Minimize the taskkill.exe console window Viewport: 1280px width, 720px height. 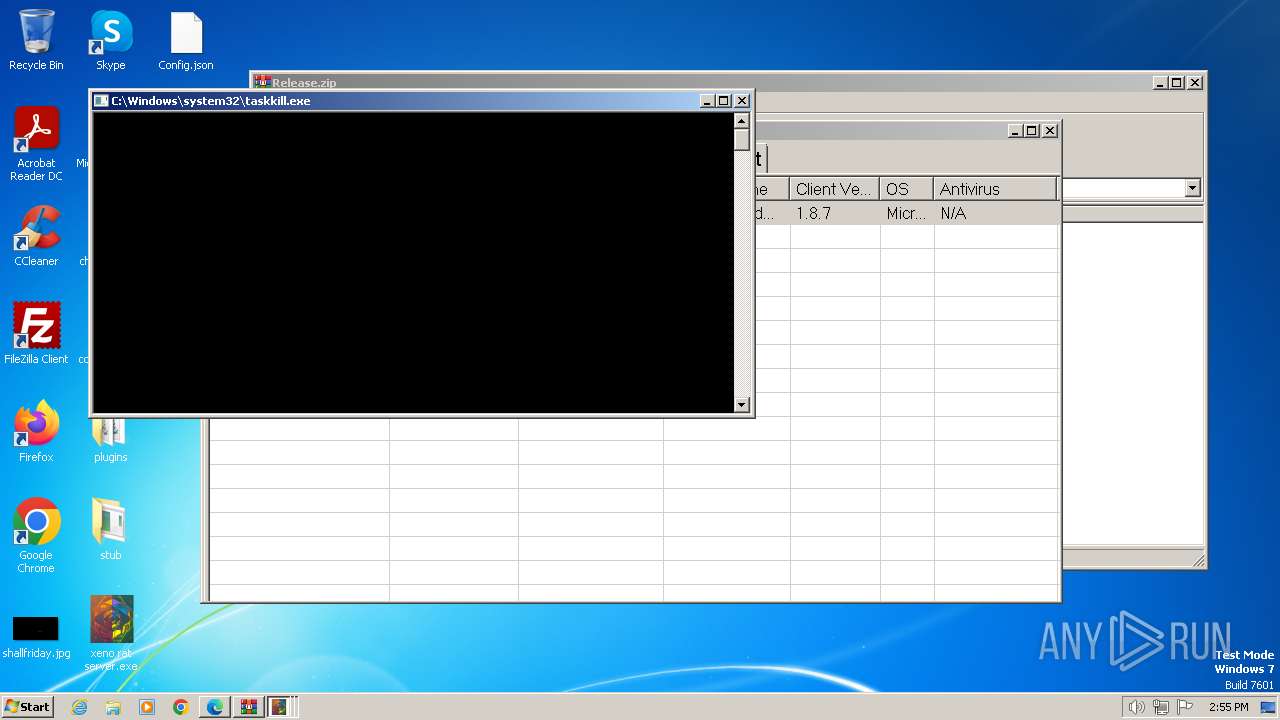[x=707, y=101]
